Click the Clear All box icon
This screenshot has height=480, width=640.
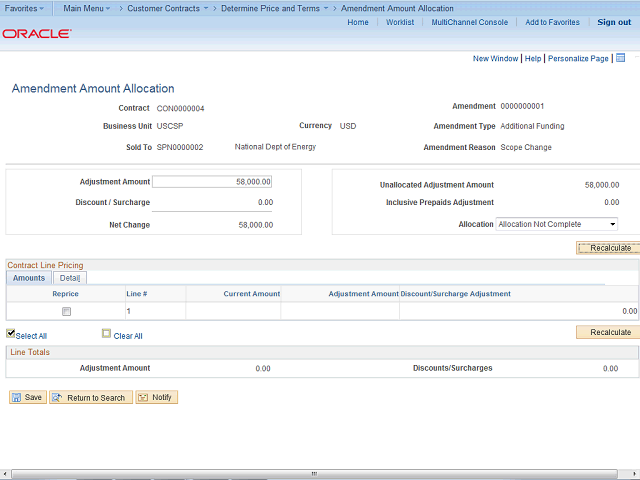106,334
